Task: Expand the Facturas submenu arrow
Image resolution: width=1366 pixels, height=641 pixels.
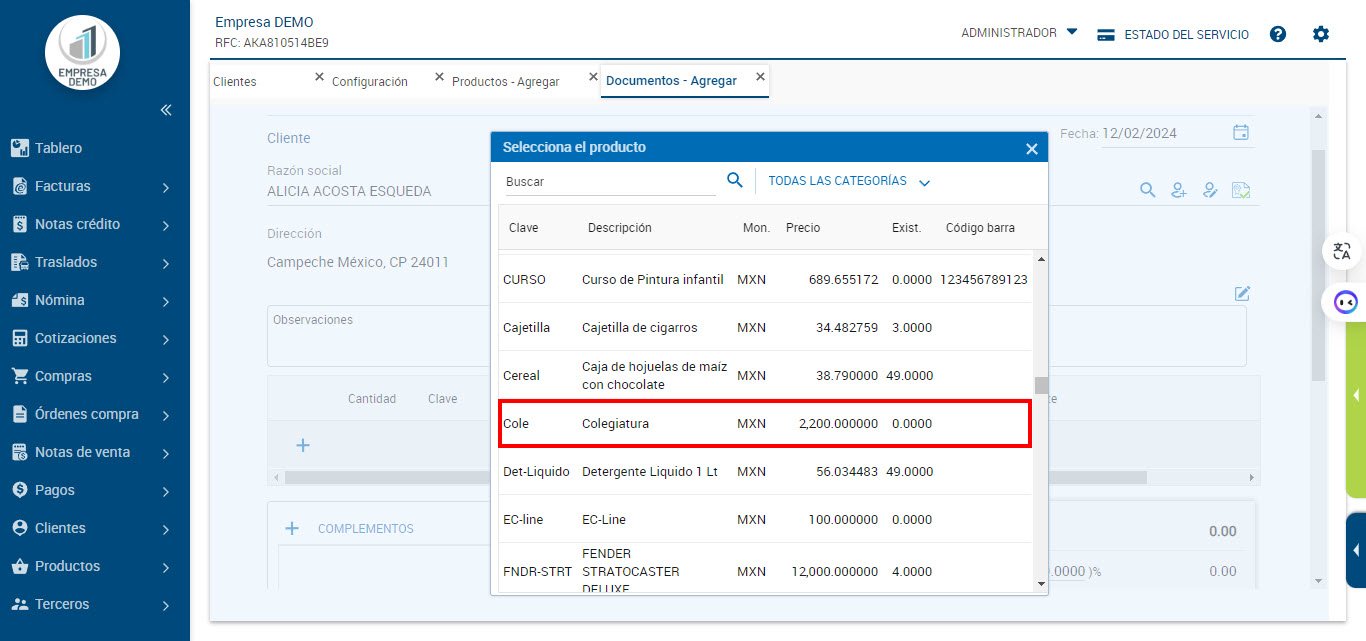Action: click(166, 187)
